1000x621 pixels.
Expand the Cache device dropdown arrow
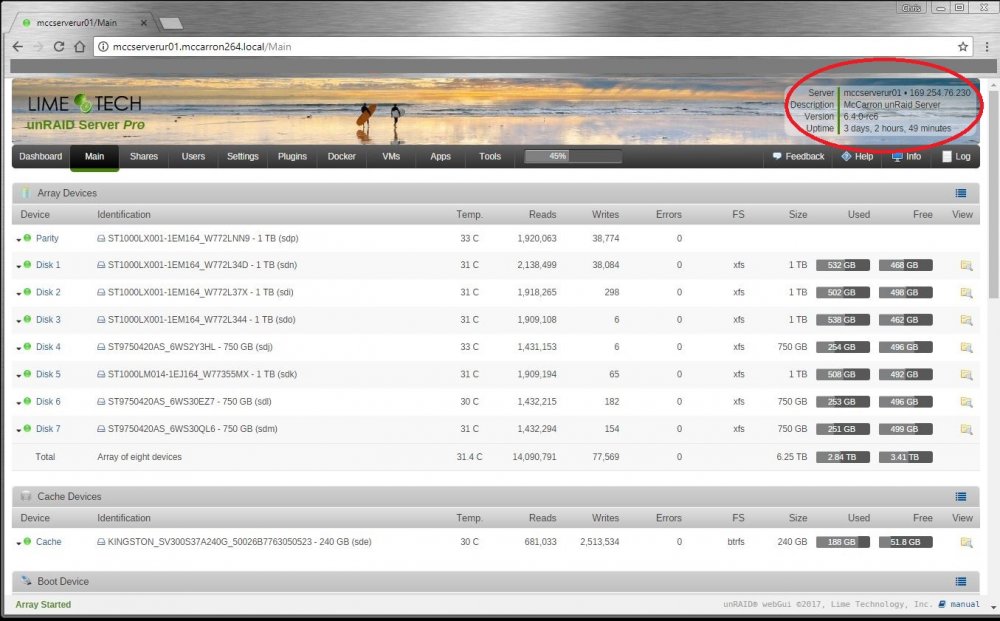(18, 544)
